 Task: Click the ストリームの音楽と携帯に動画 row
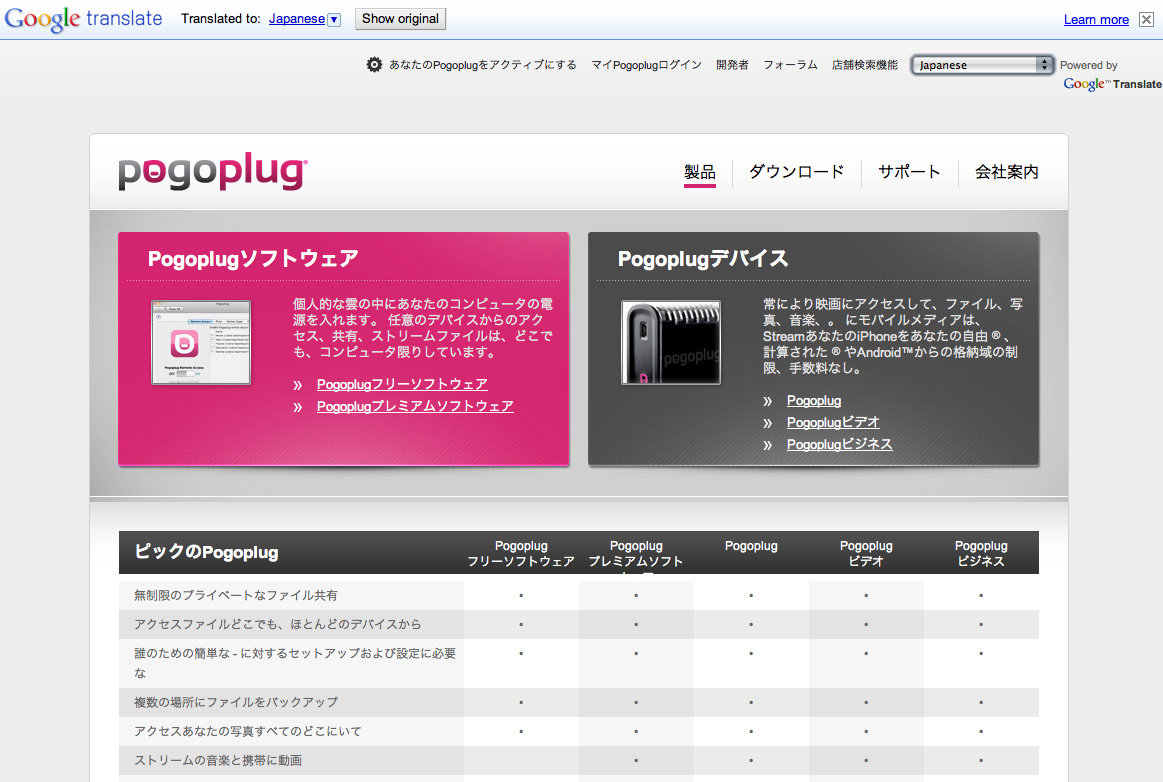579,760
